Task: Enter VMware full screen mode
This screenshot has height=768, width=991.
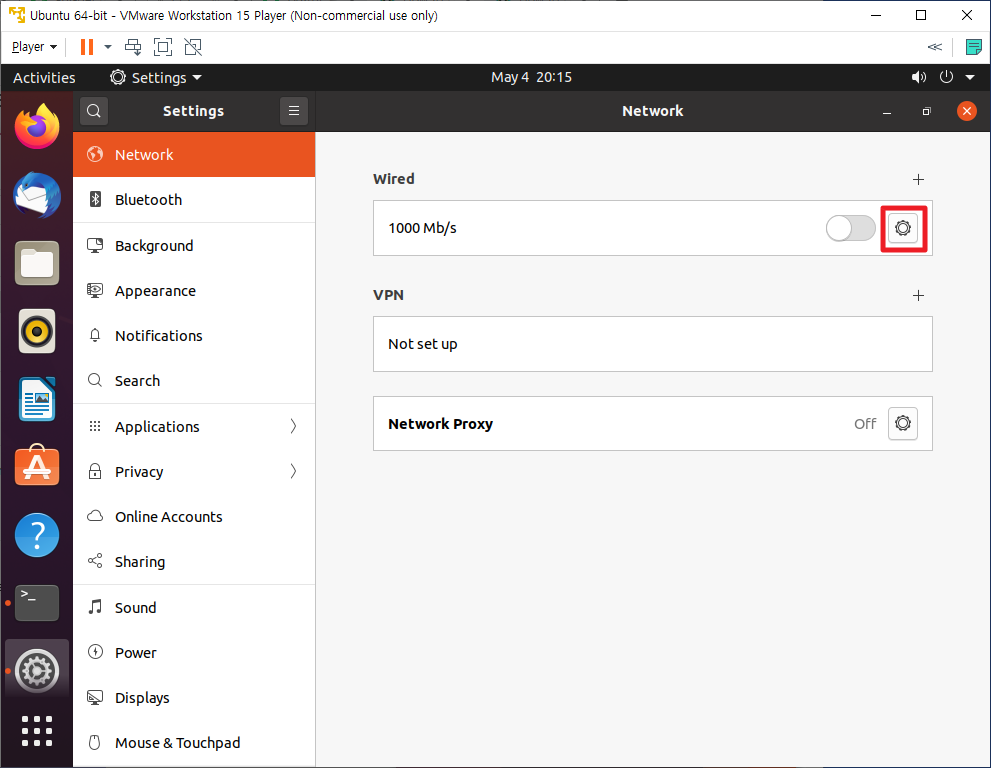Action: click(163, 47)
